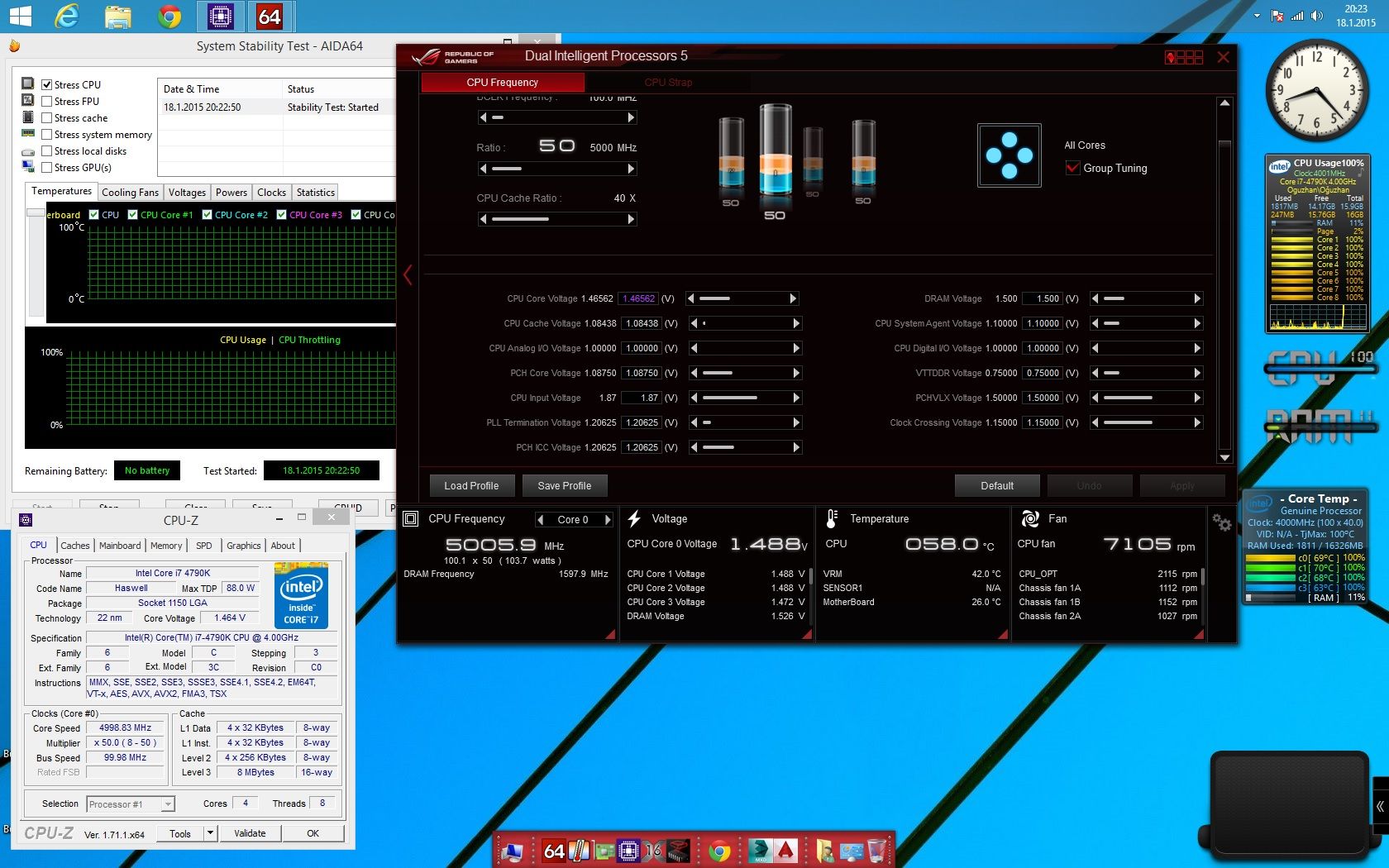
Task: Click the DRAM Voltage input field
Action: (1043, 298)
